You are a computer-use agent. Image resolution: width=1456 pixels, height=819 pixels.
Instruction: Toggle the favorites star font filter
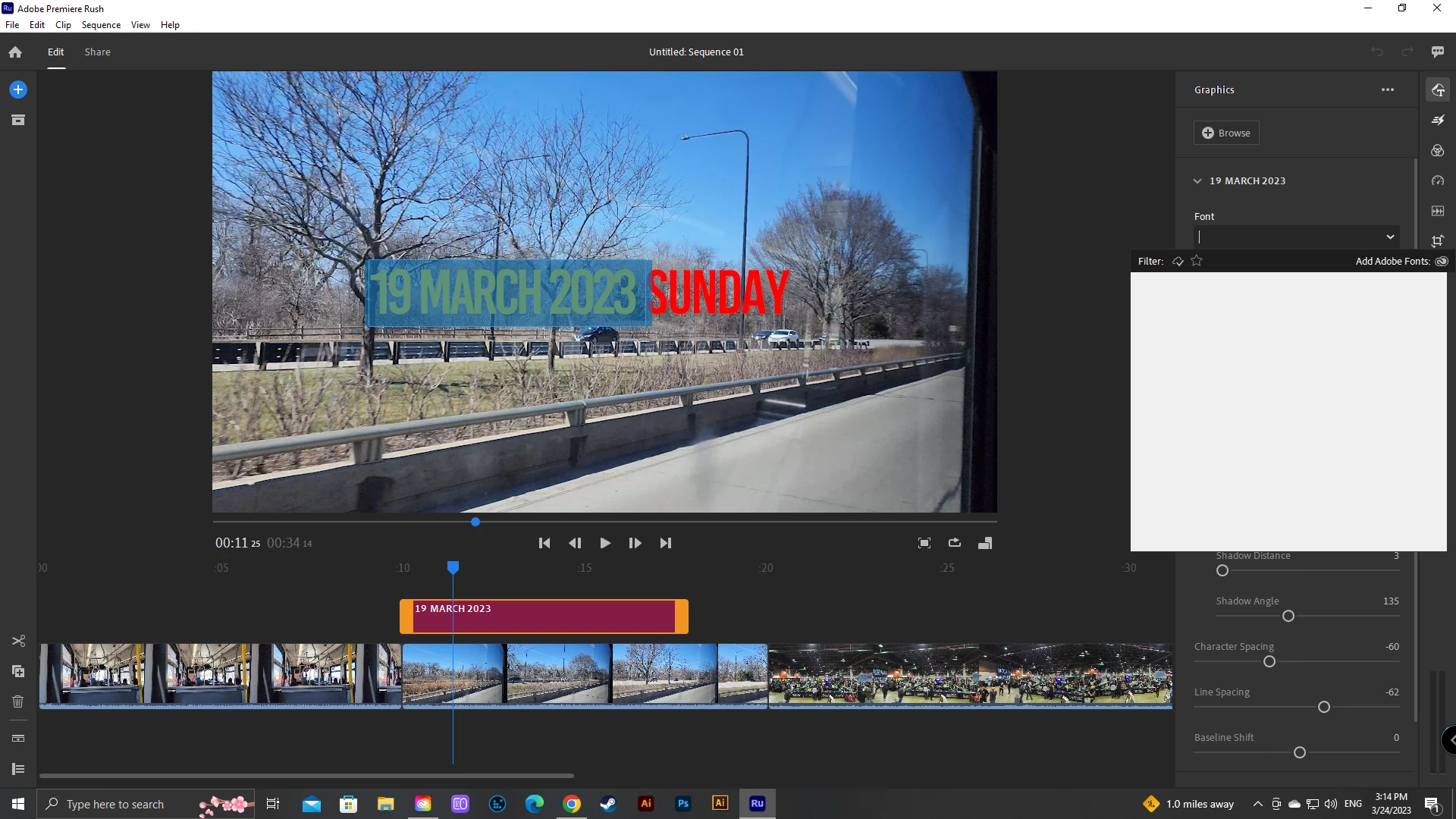[x=1197, y=261]
